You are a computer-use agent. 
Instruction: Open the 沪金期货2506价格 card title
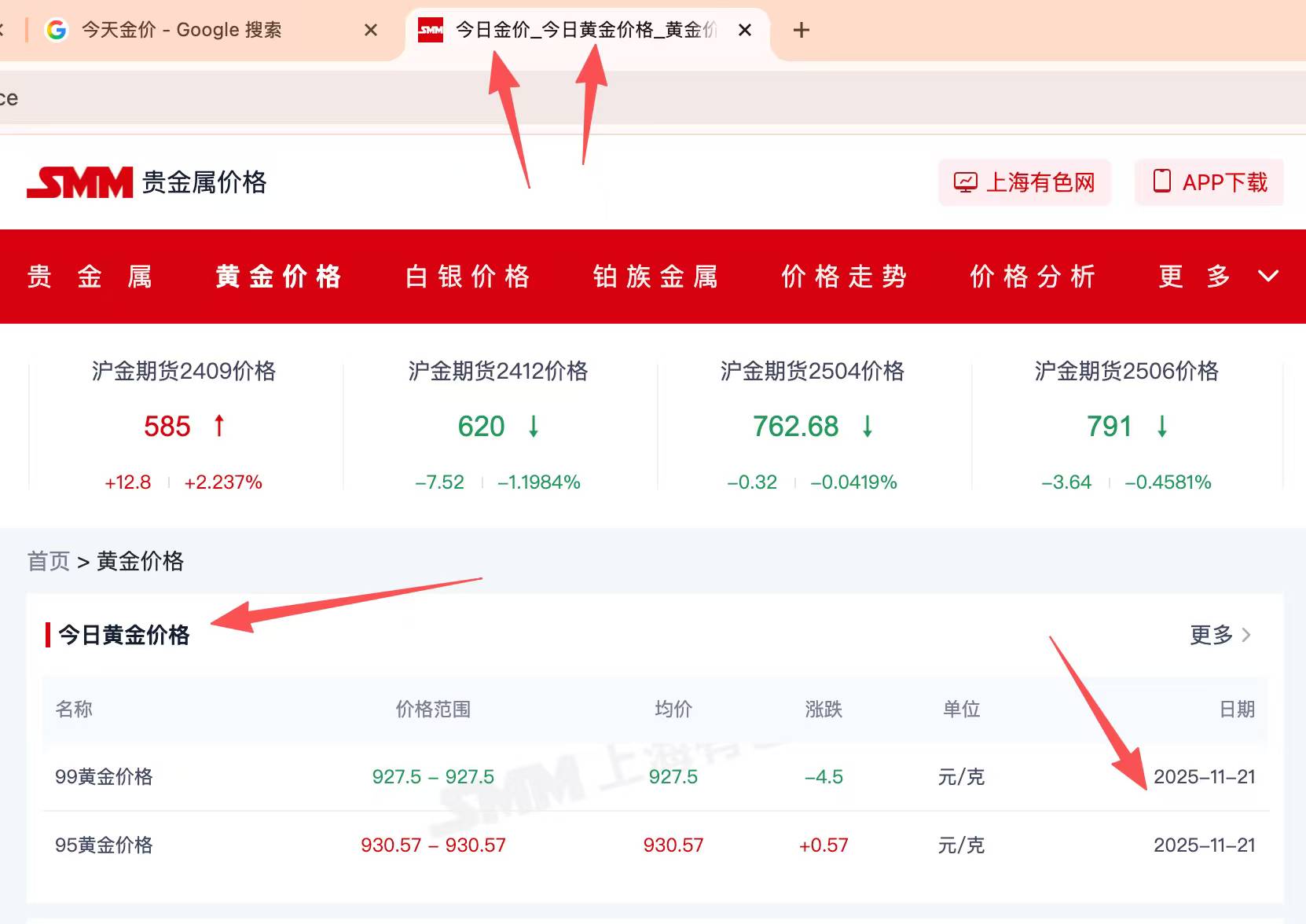click(1127, 371)
